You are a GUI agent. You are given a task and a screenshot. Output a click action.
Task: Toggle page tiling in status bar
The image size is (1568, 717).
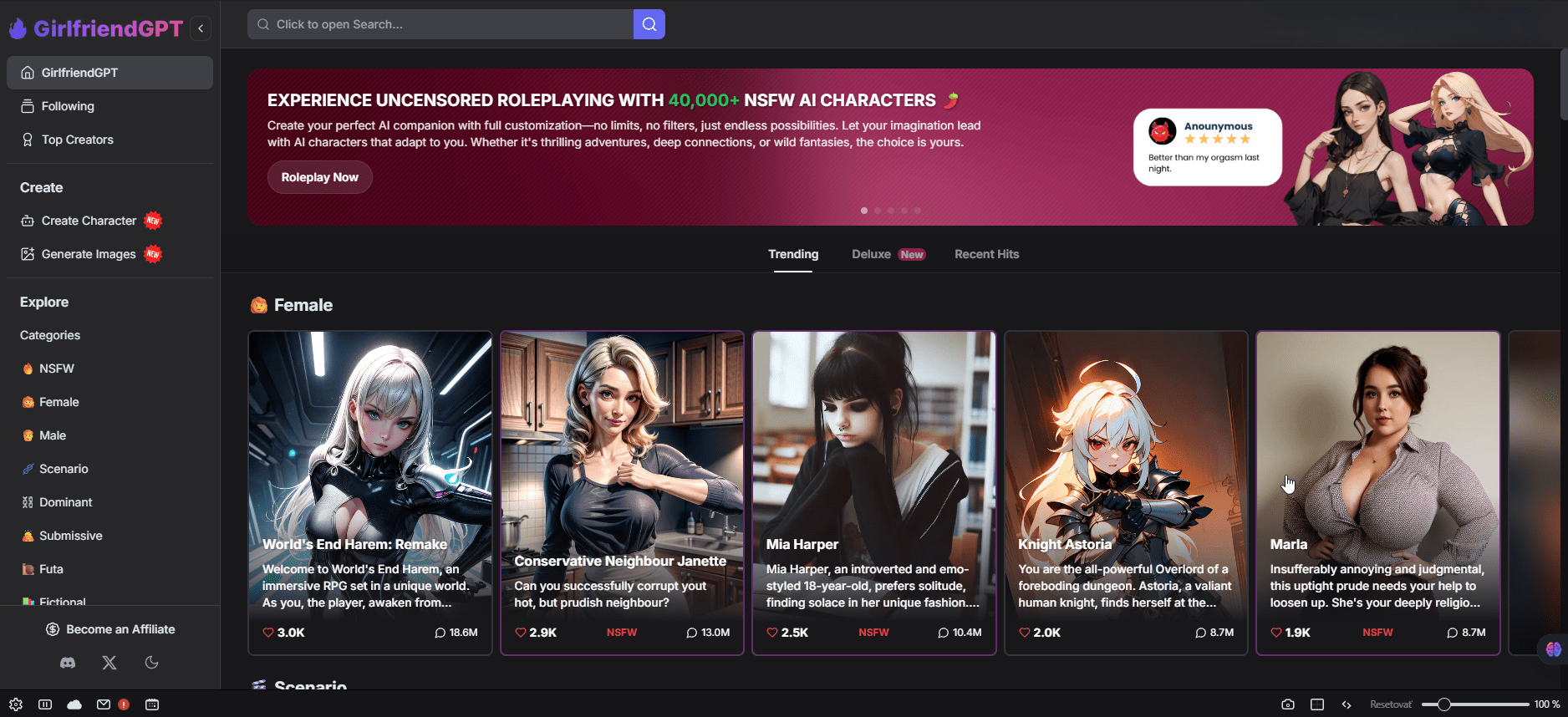point(1317,704)
